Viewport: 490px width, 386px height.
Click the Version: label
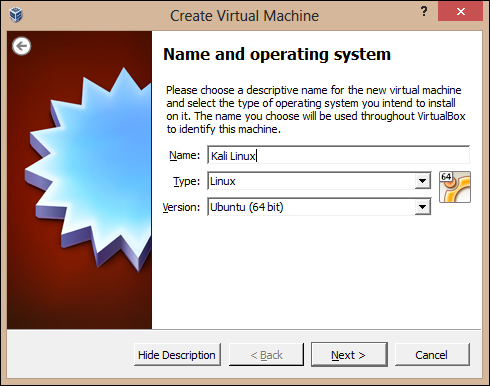coord(181,207)
